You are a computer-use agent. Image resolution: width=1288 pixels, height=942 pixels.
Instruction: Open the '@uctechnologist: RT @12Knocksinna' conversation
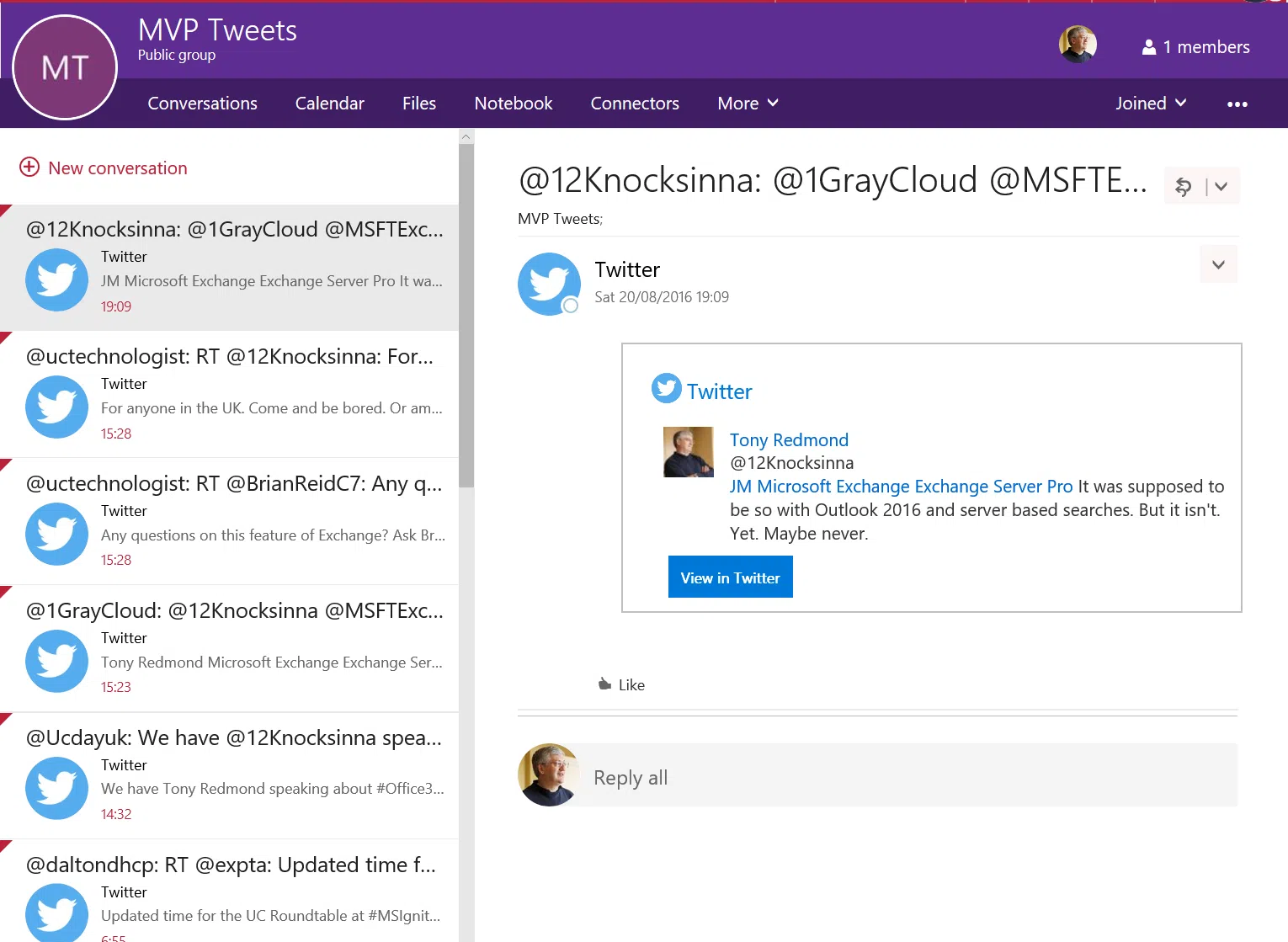pos(229,395)
